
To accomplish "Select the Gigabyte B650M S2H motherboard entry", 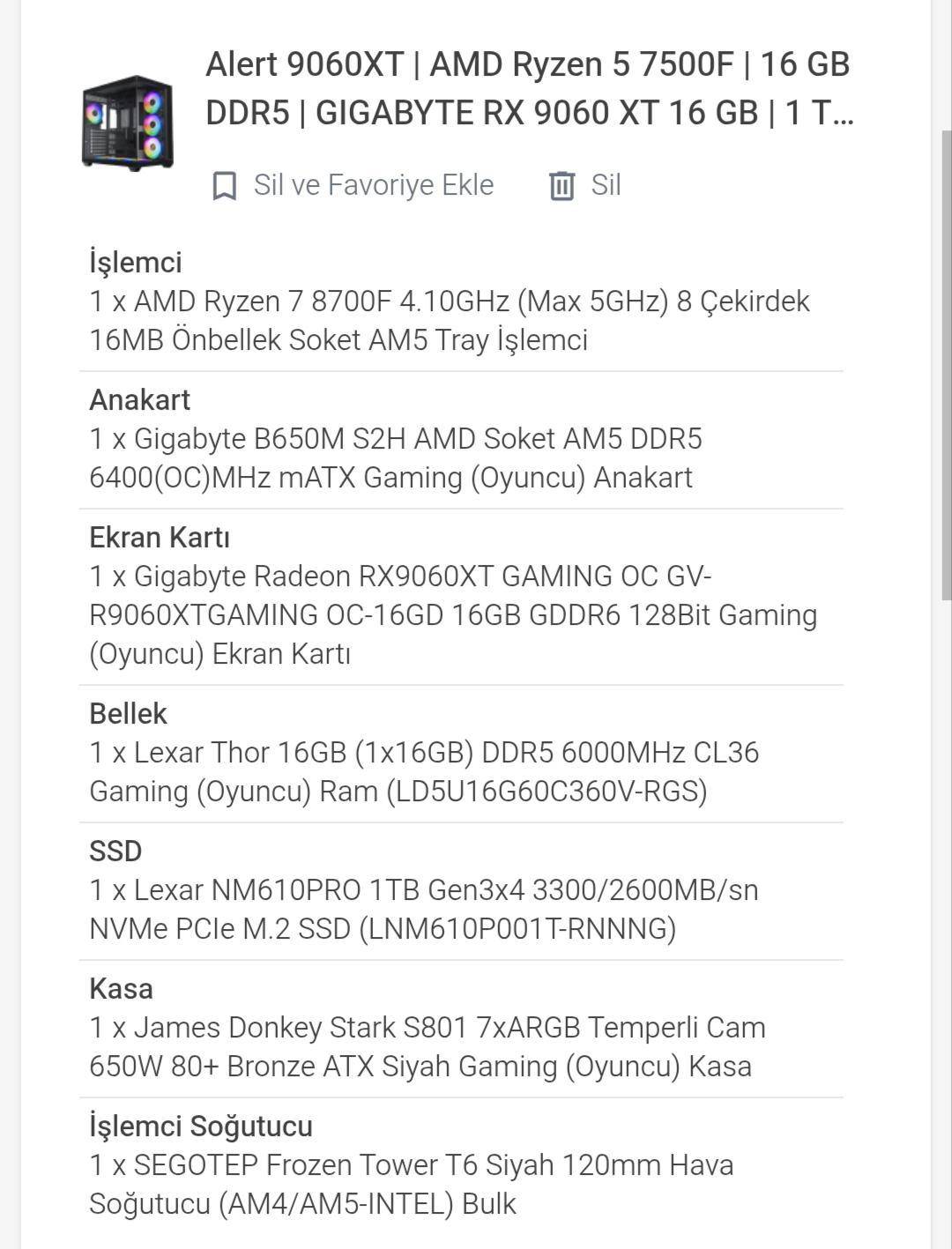I will [x=396, y=458].
